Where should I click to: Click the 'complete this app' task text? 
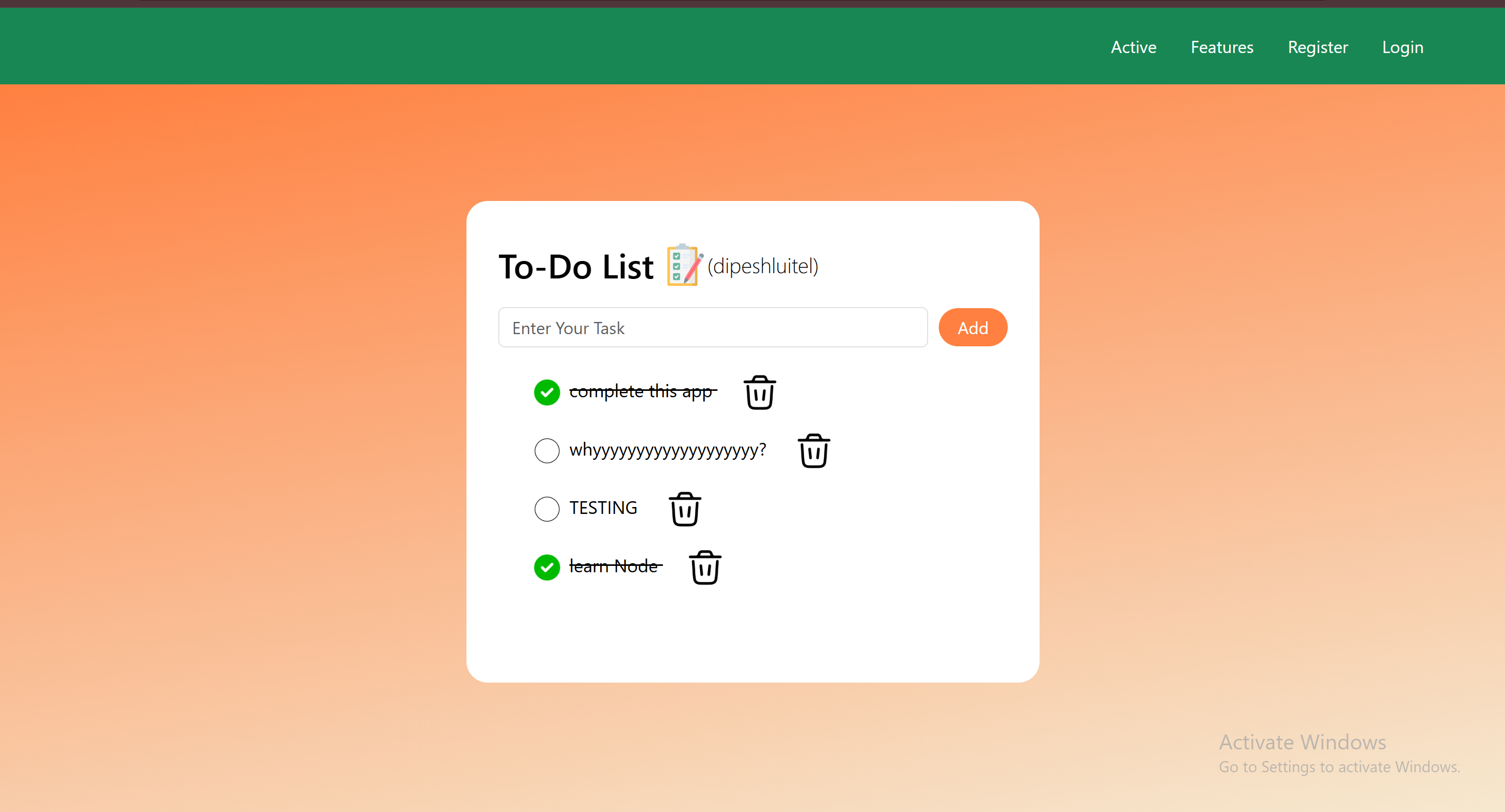(x=642, y=391)
